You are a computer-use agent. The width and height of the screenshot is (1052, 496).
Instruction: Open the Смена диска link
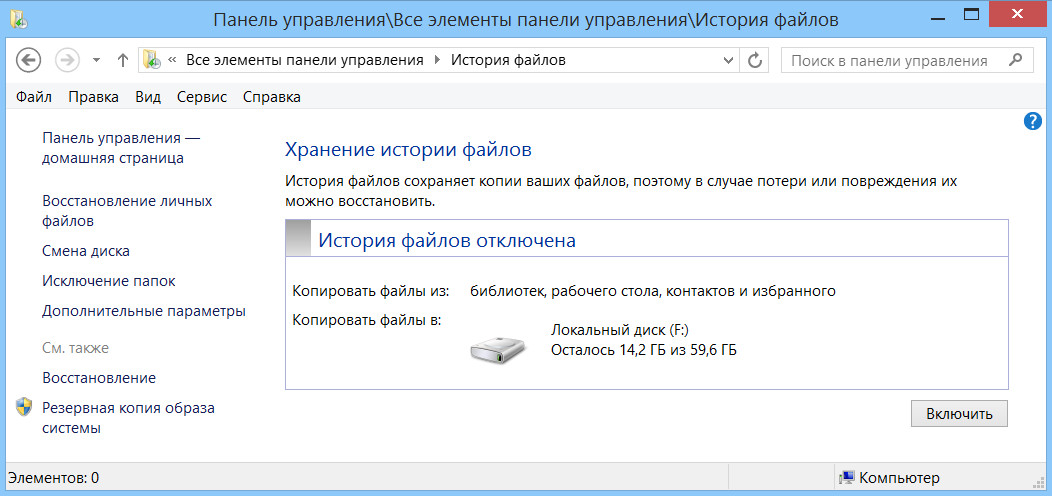[x=86, y=251]
